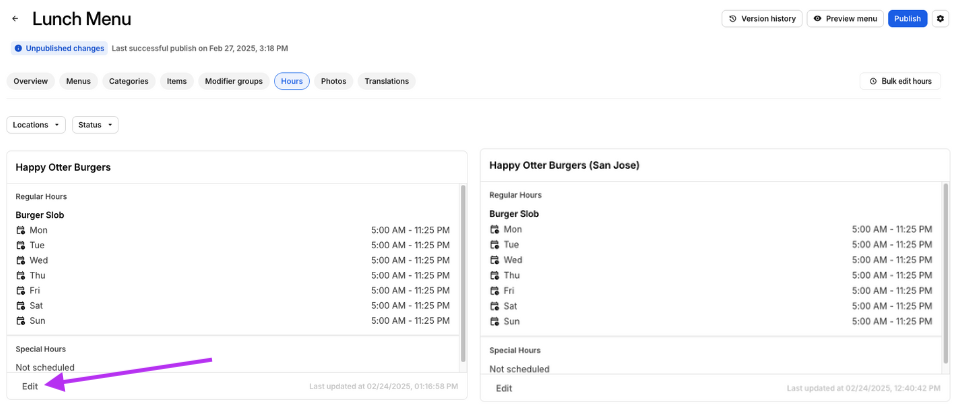Open the Translations tab
962x414 pixels.
click(386, 81)
